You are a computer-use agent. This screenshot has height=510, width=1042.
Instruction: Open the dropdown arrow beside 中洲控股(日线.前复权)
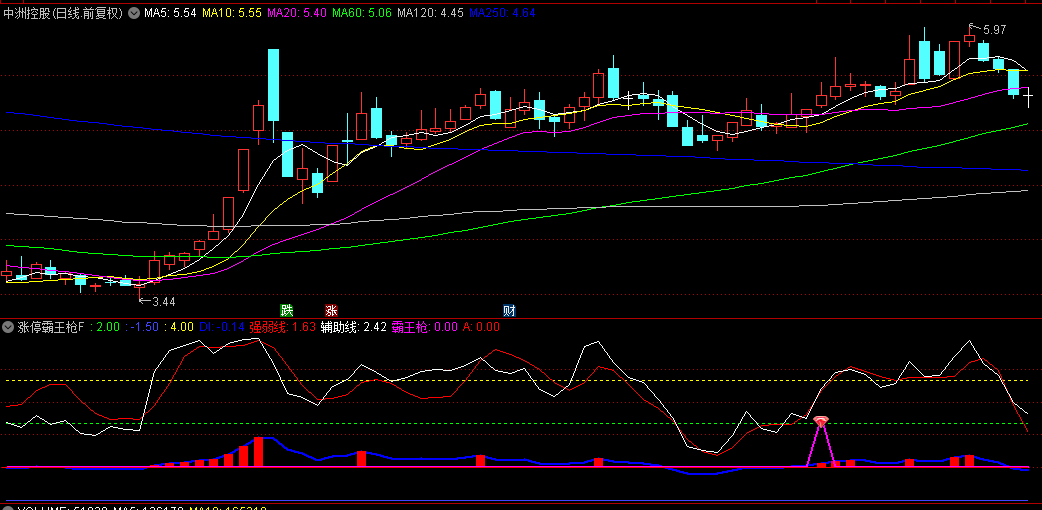coord(134,13)
